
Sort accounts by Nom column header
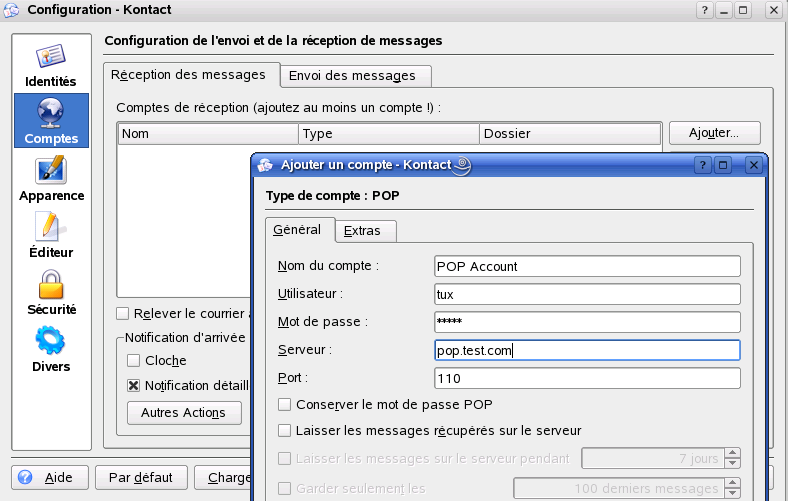click(x=209, y=134)
